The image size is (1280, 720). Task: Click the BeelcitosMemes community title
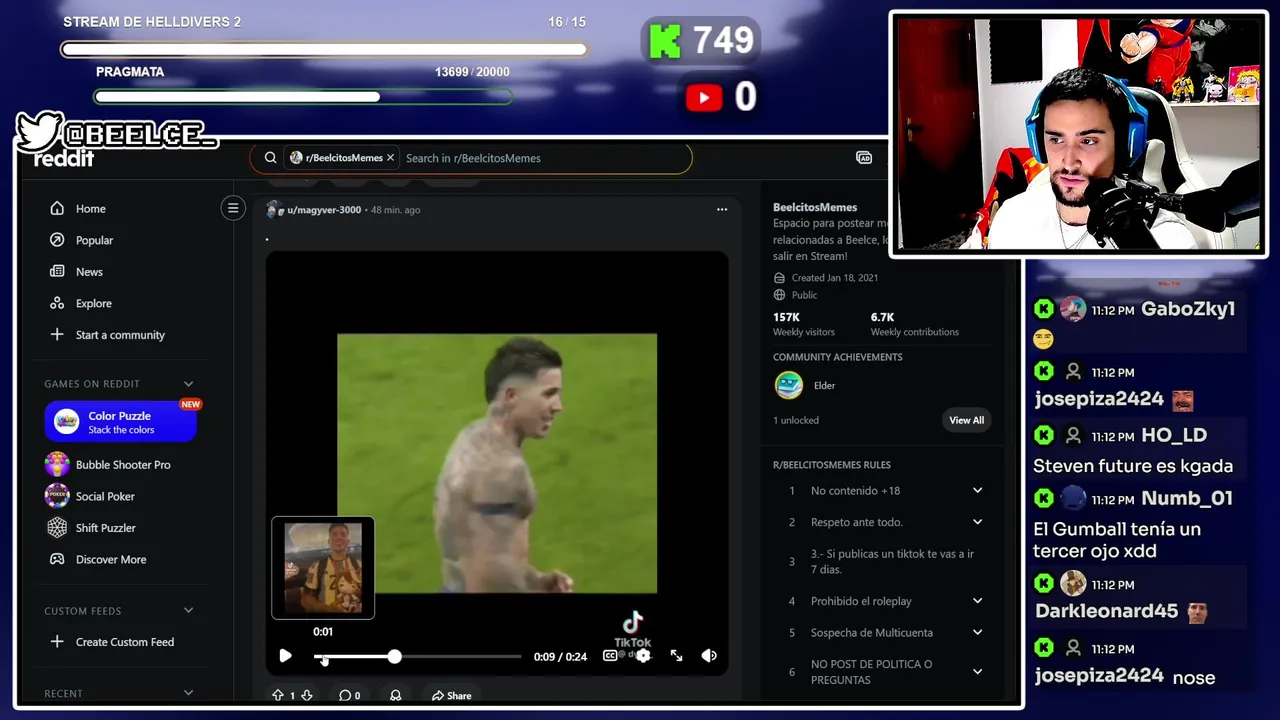tap(815, 207)
